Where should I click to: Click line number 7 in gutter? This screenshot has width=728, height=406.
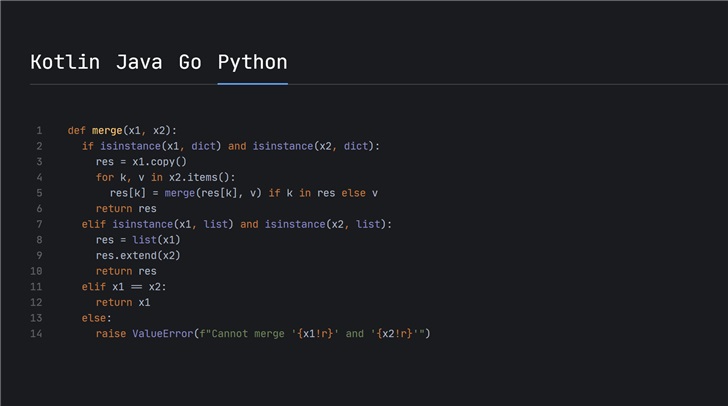pos(39,224)
